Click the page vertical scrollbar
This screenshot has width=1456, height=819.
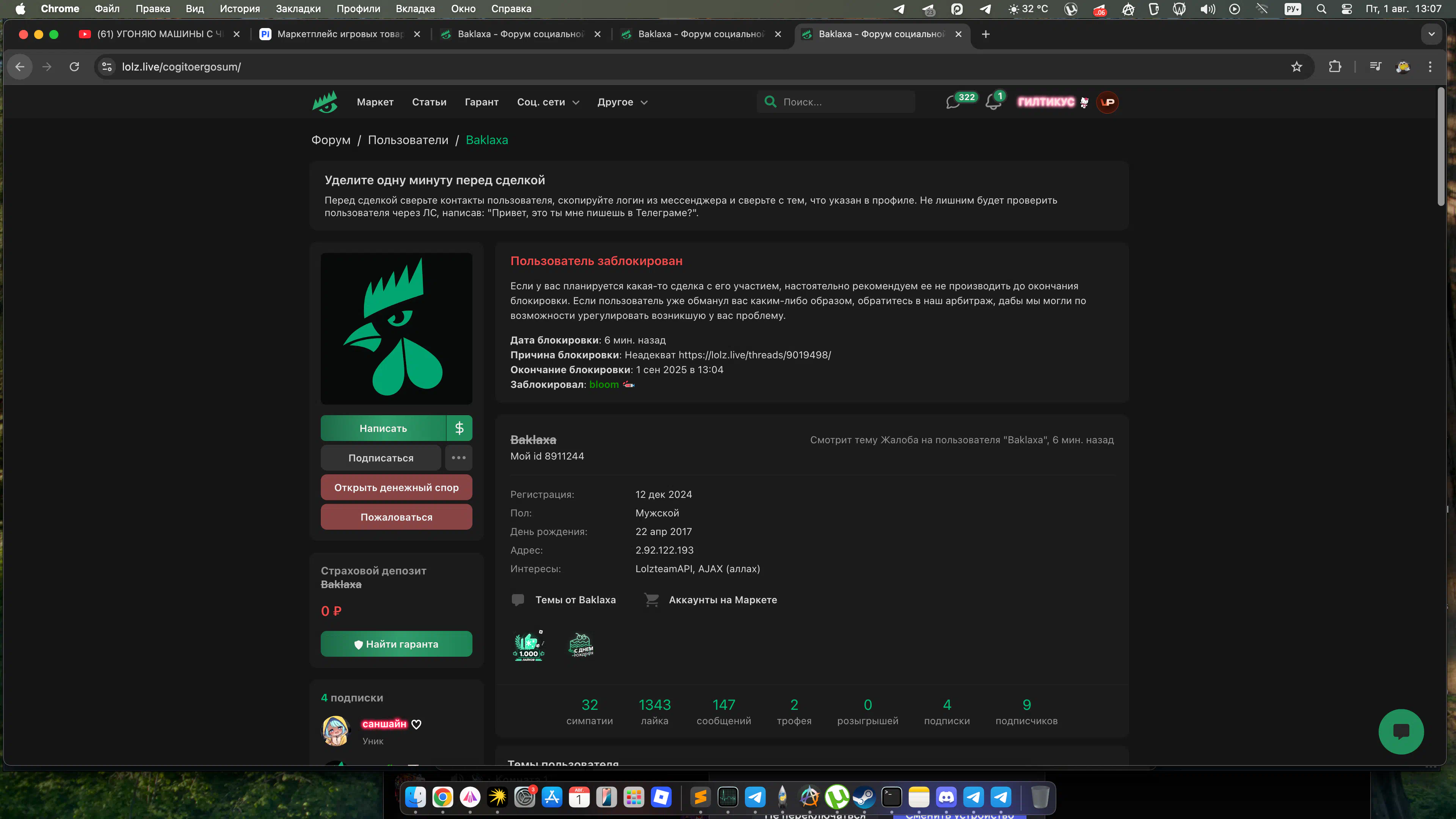pos(1441,147)
